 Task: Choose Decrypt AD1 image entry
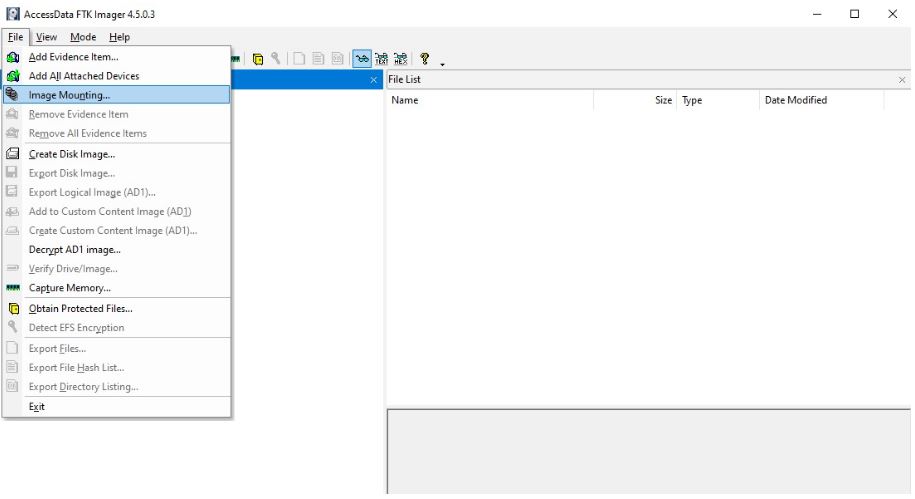point(116,250)
